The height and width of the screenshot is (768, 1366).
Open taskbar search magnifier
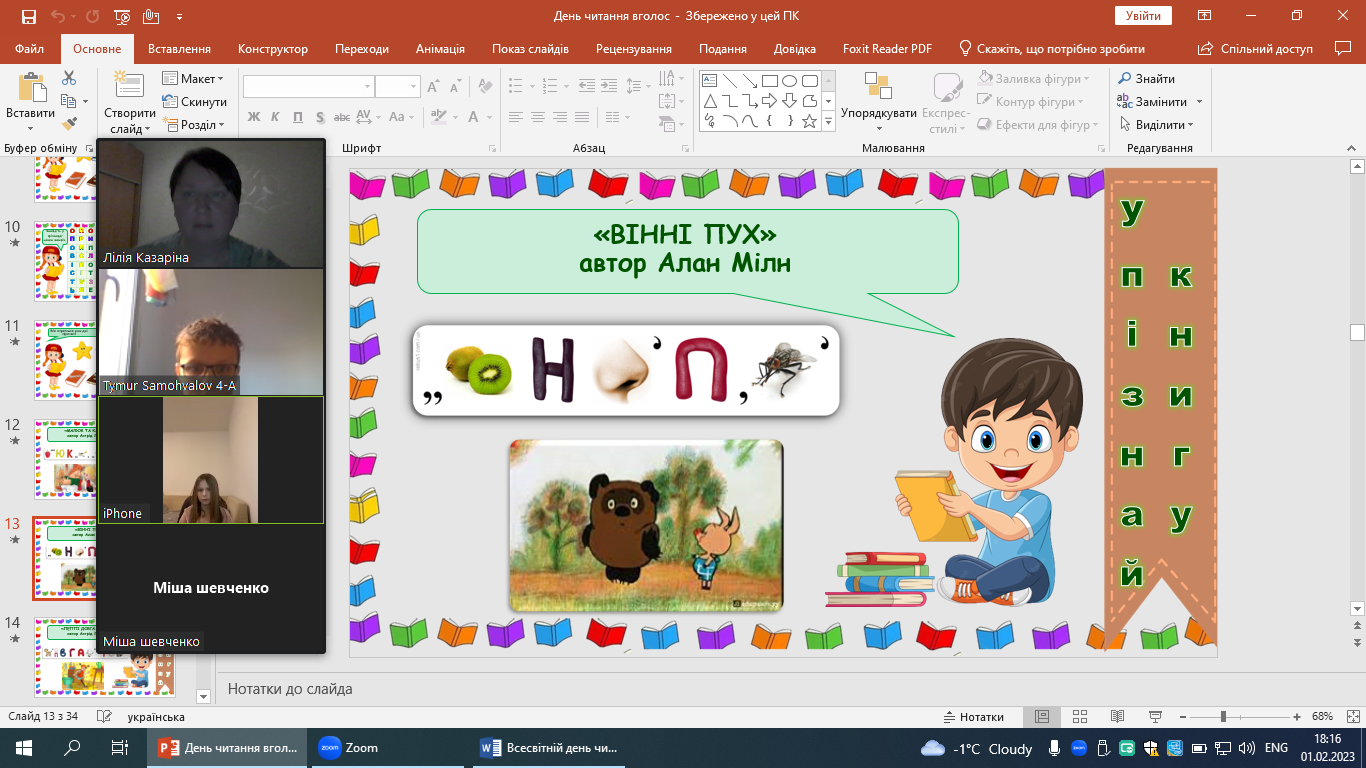tap(72, 748)
